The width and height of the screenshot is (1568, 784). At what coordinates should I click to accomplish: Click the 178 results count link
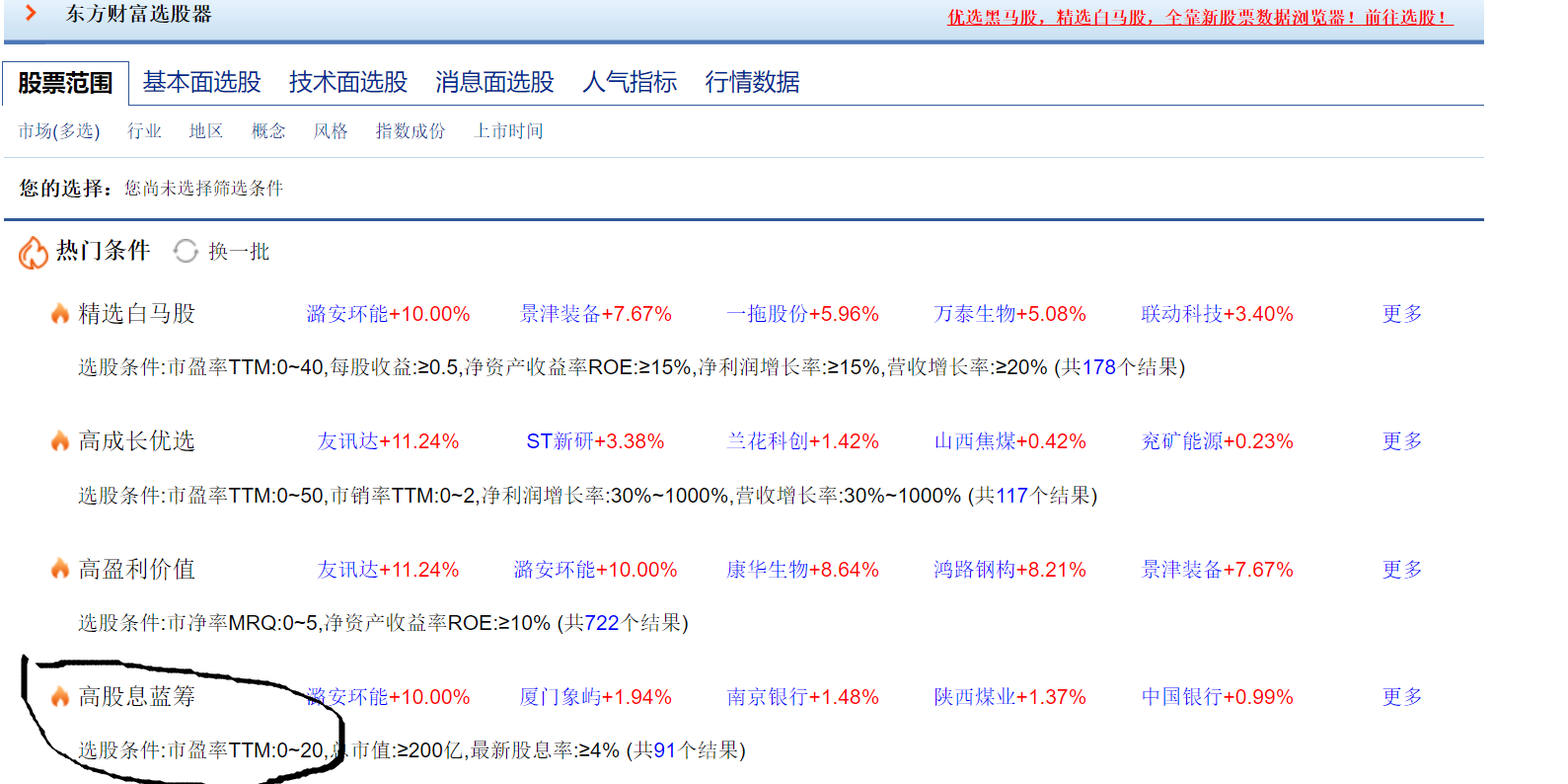[1098, 367]
